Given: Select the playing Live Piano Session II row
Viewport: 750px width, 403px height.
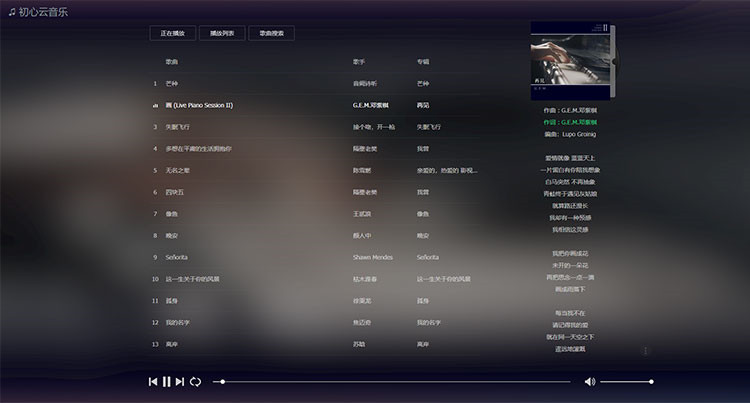Looking at the screenshot, I should [316, 105].
